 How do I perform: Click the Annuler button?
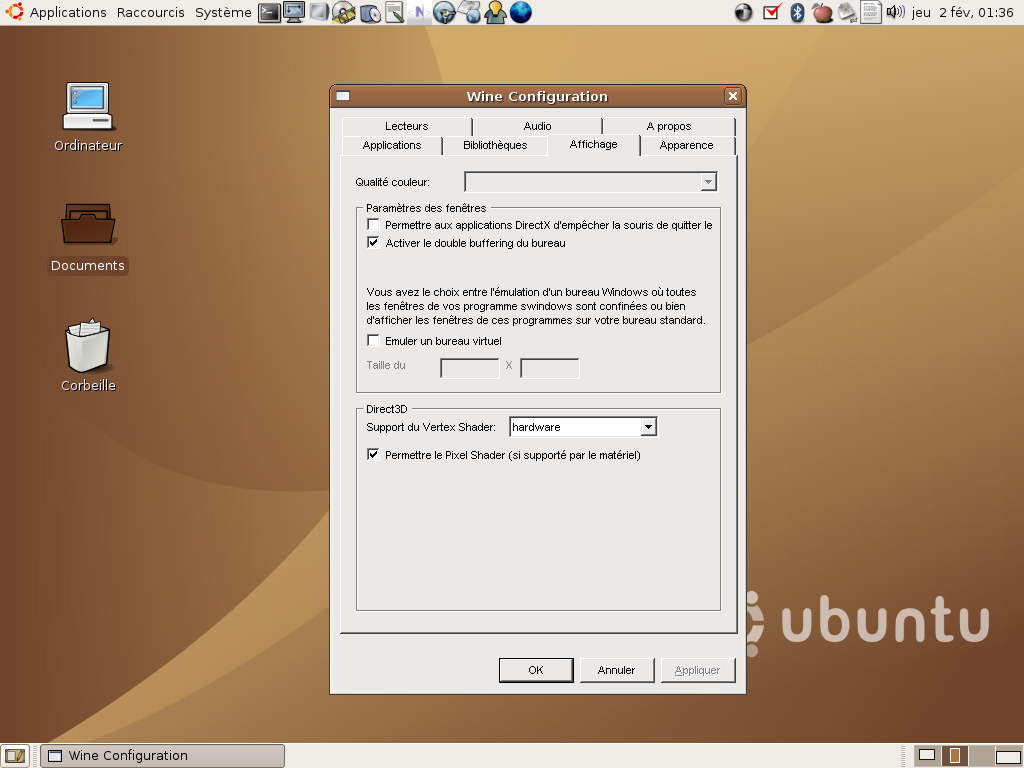click(616, 670)
